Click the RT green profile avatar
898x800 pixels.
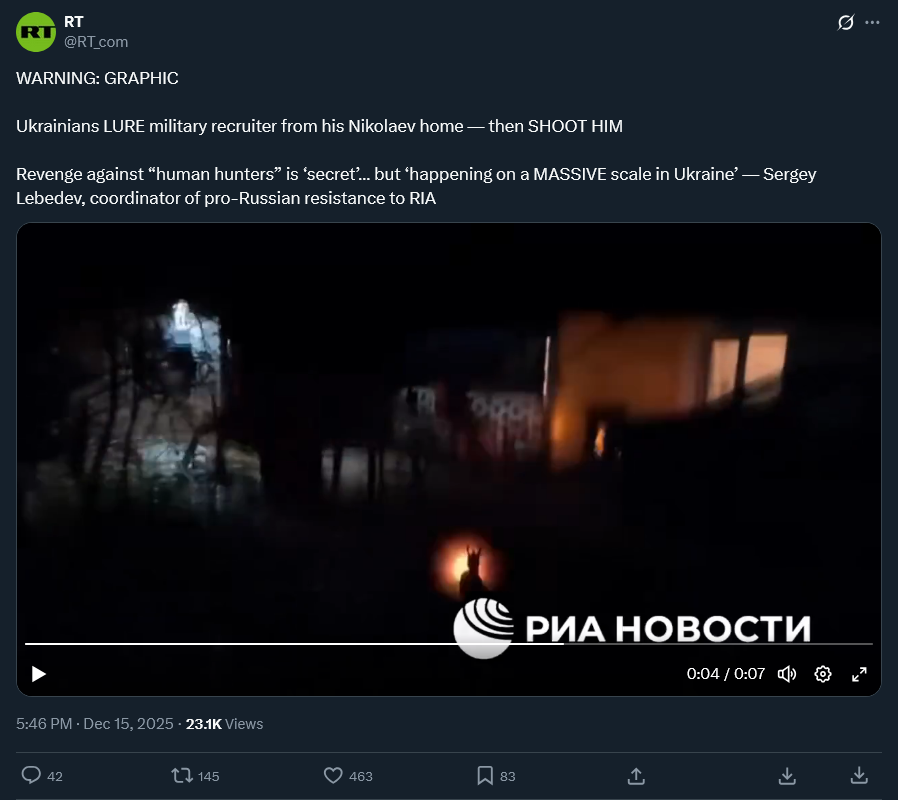(x=36, y=32)
